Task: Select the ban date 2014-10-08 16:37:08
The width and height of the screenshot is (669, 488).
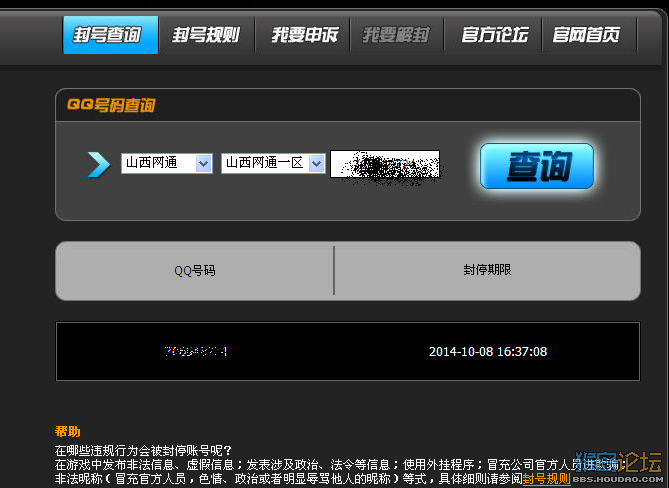Action: 488,351
